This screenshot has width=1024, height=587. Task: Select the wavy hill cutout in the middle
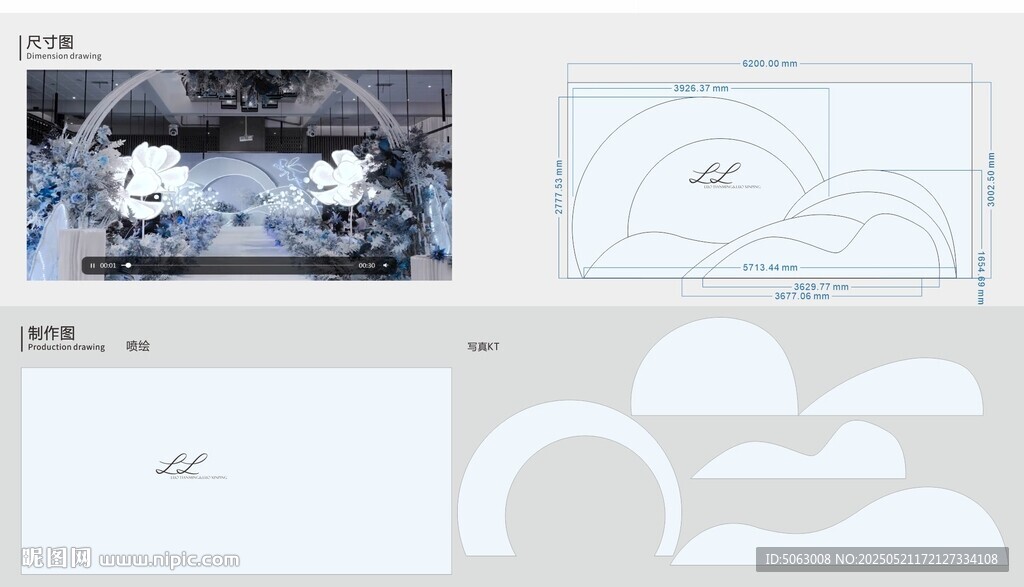tap(799, 450)
